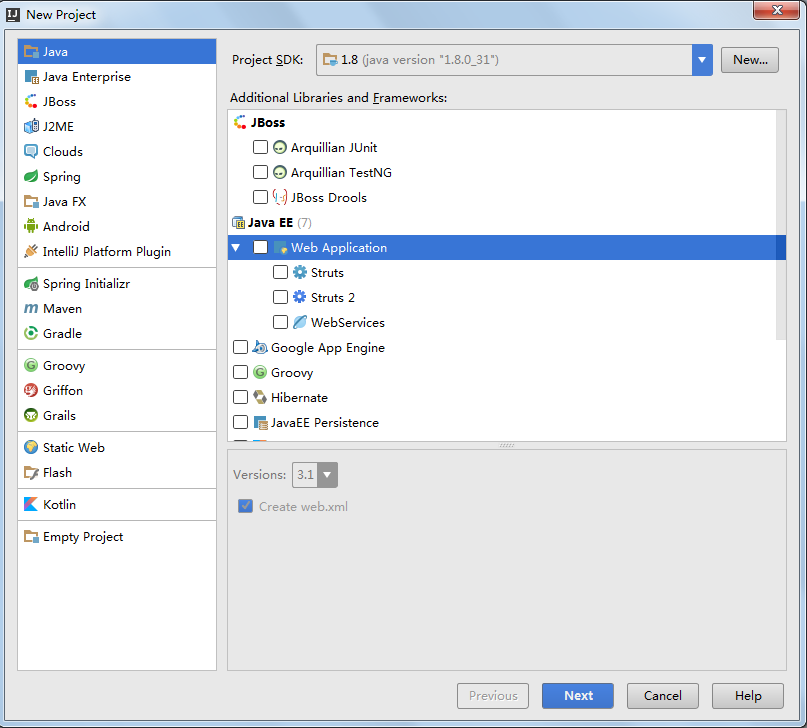Choose the Android robot icon
Image resolution: width=807 pixels, height=728 pixels.
(x=31, y=226)
